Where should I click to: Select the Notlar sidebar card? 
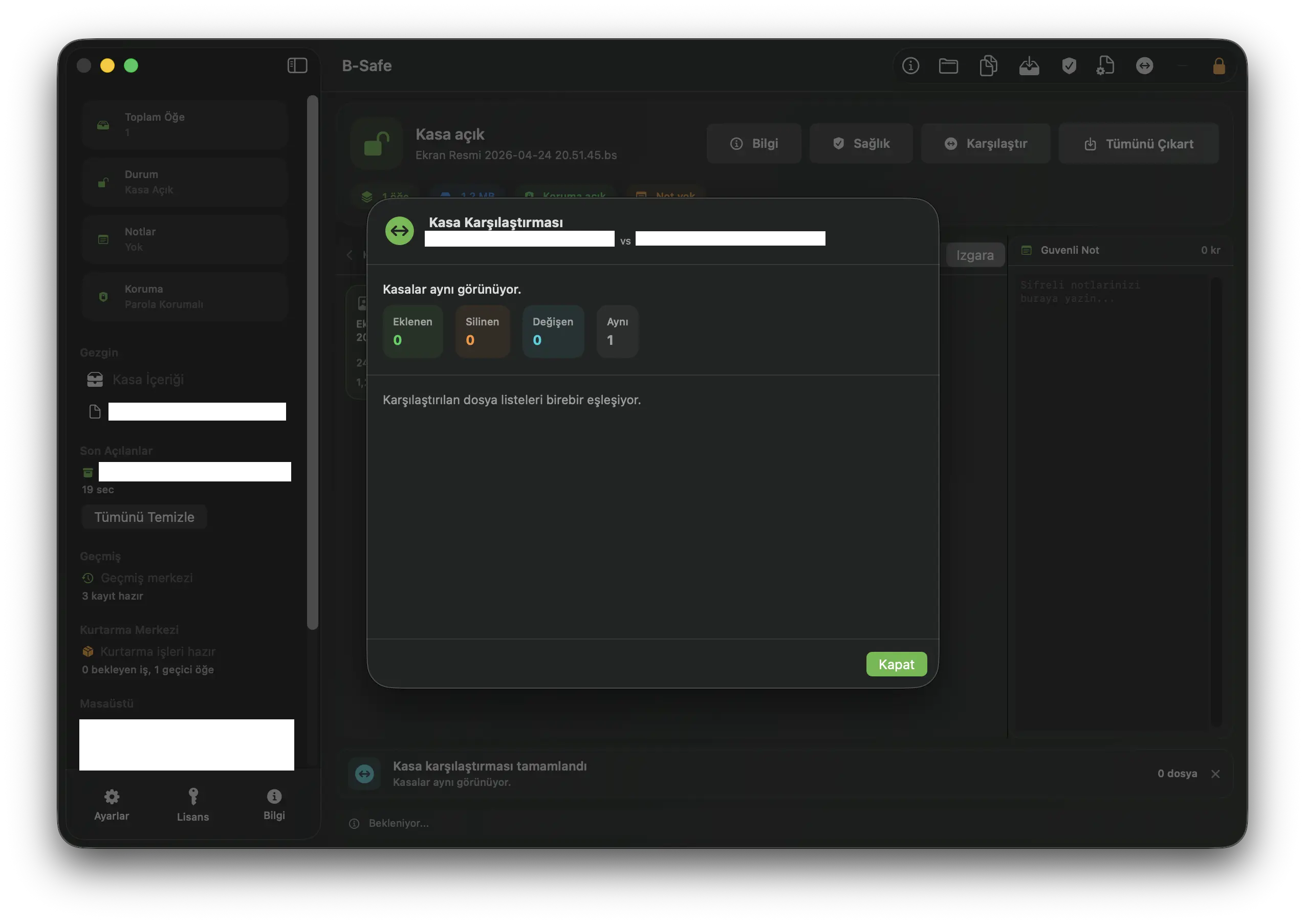[x=184, y=239]
